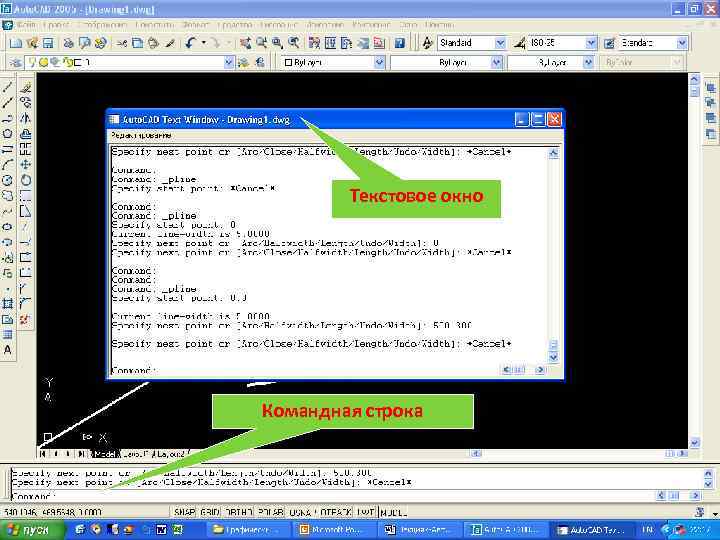Toggle OTRACK in status bar
This screenshot has width=720, height=540.
pyautogui.click(x=335, y=512)
